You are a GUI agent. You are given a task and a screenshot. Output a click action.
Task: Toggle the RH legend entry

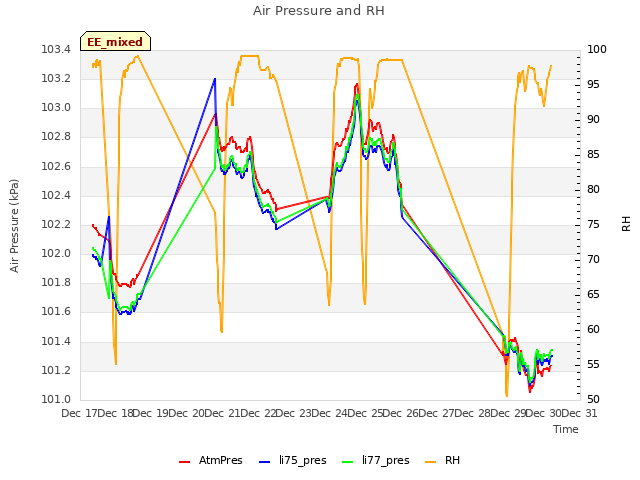(442, 460)
